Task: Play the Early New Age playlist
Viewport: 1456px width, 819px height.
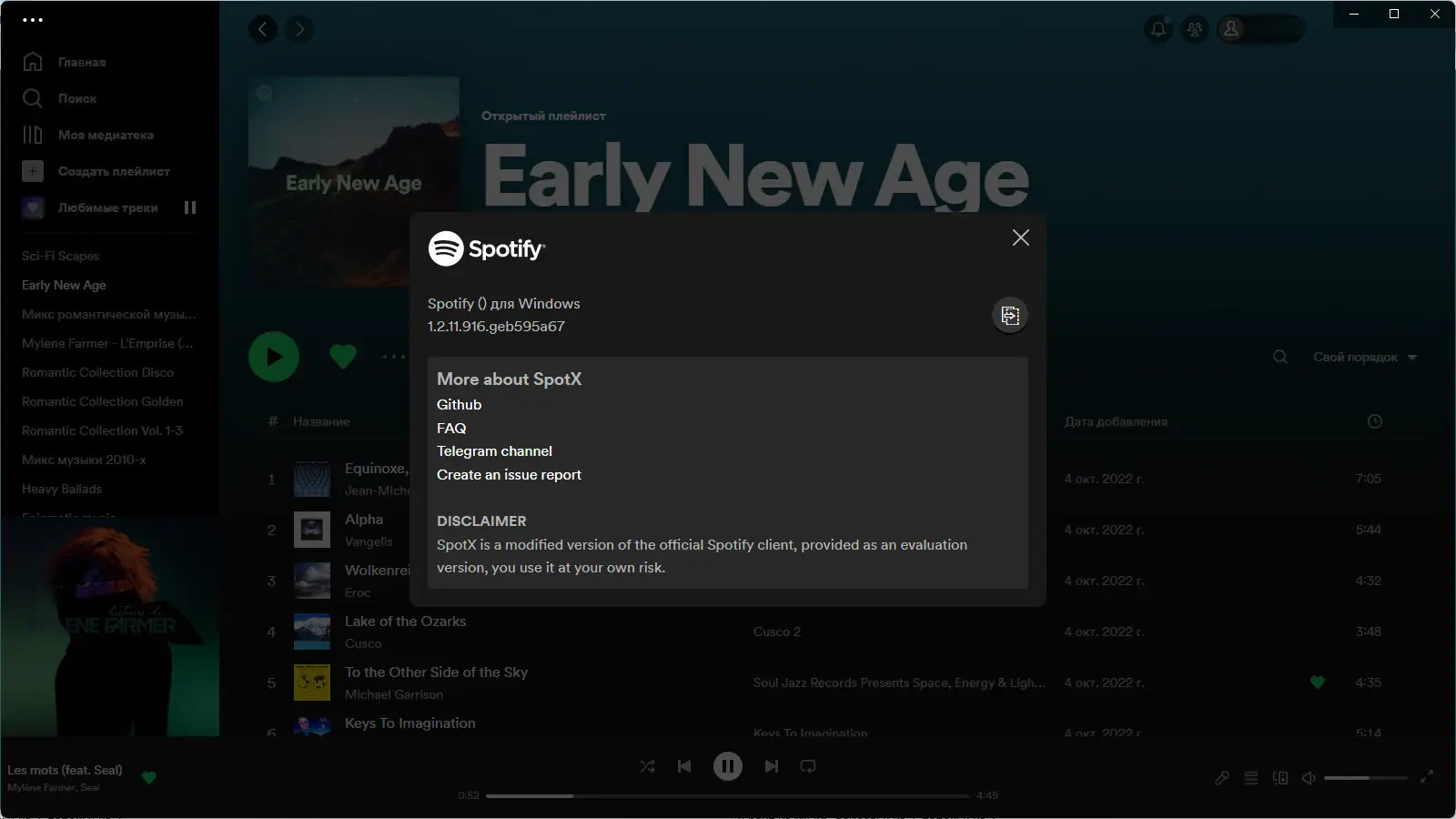Action: tap(274, 357)
